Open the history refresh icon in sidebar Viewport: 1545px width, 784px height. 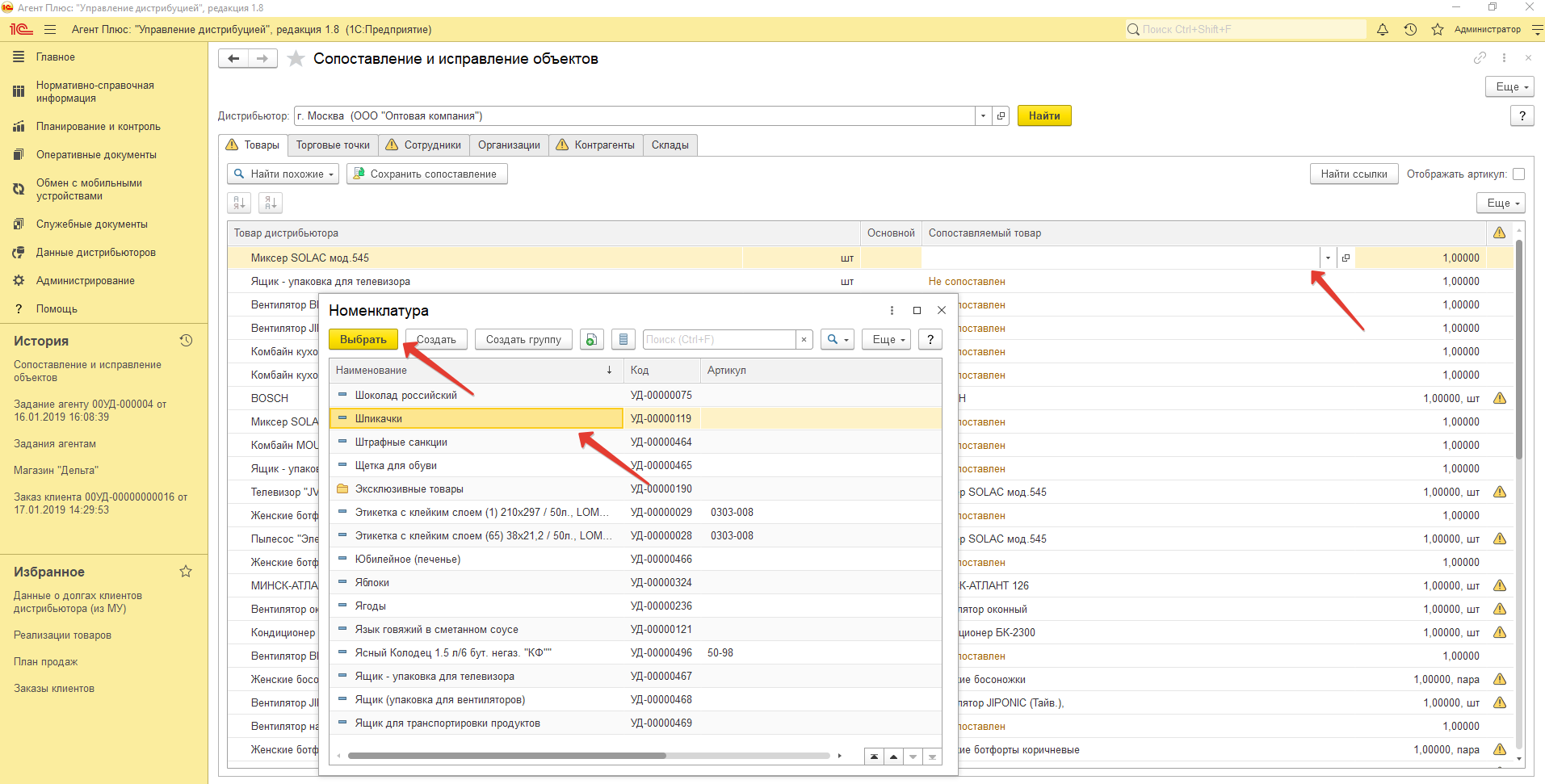point(186,341)
